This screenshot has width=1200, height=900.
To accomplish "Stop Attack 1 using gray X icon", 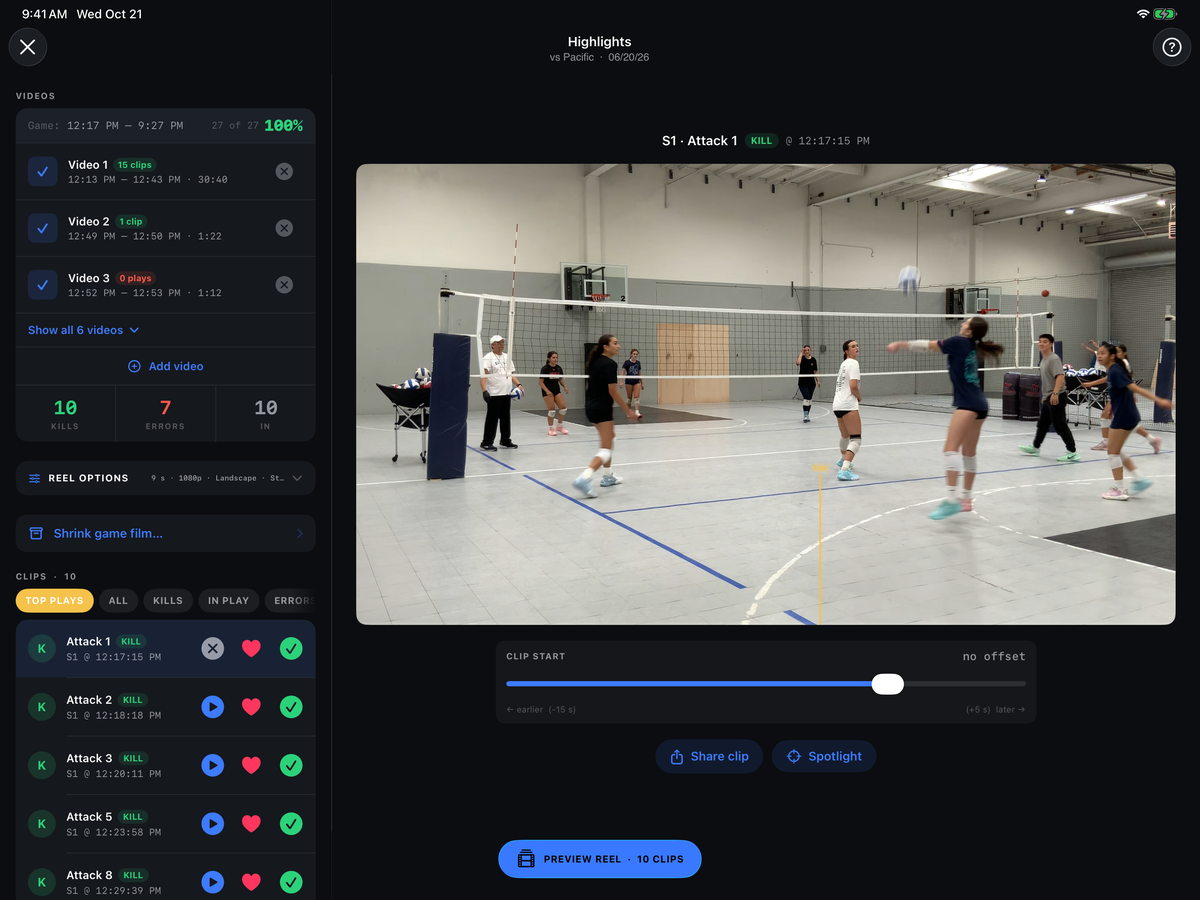I will tap(212, 649).
